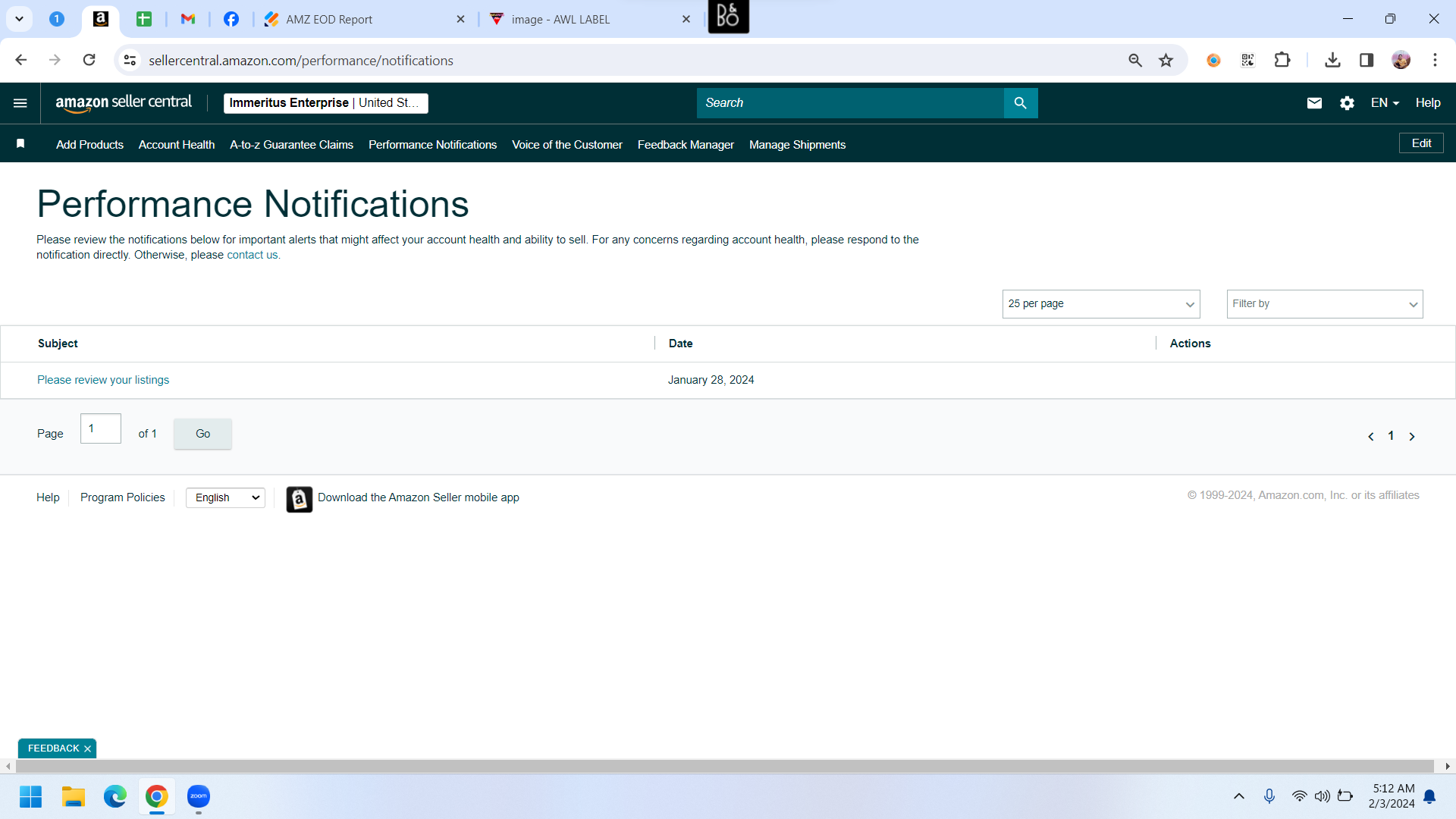Open the Extensions puzzle icon
Screen dimensions: 1456x819
(1282, 60)
